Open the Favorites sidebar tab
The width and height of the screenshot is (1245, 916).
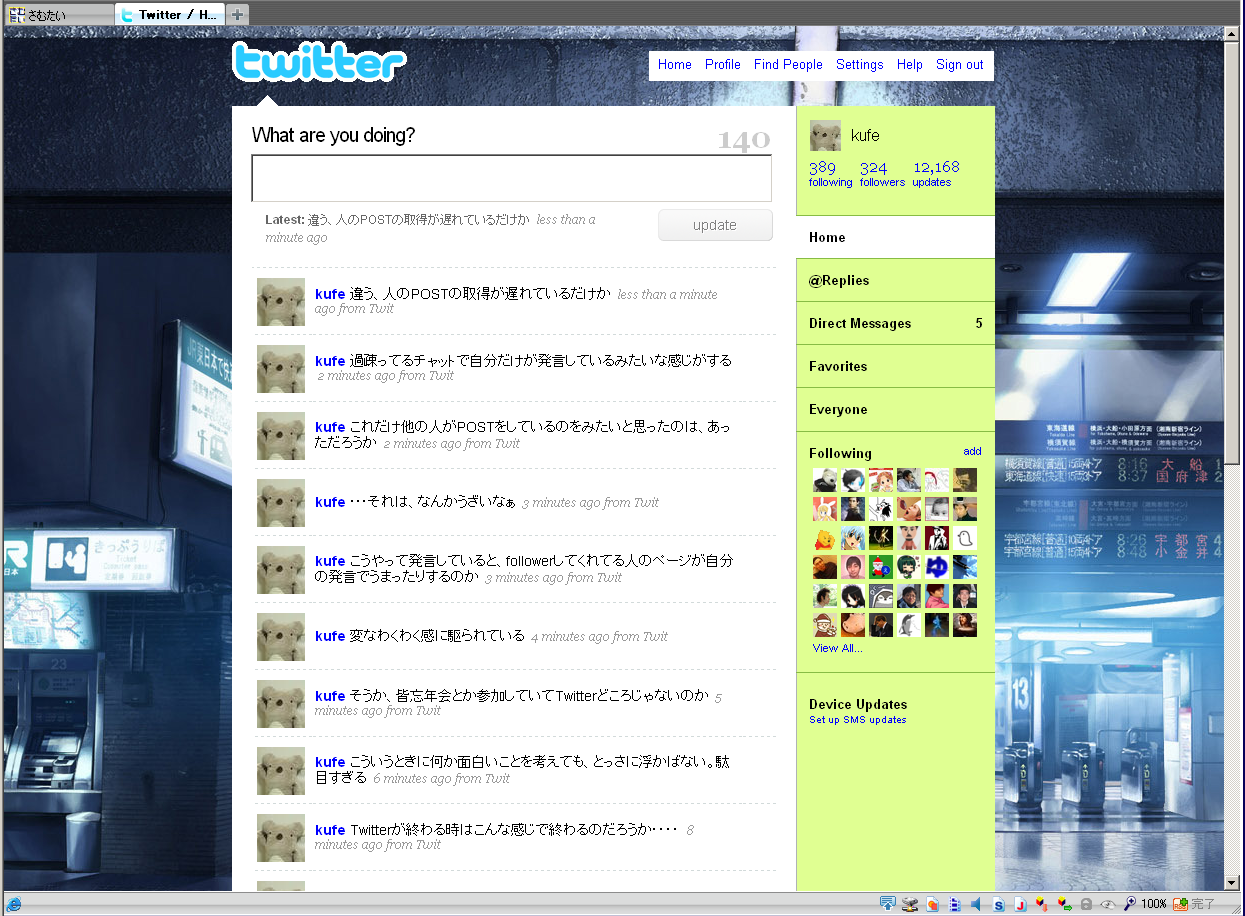point(895,366)
